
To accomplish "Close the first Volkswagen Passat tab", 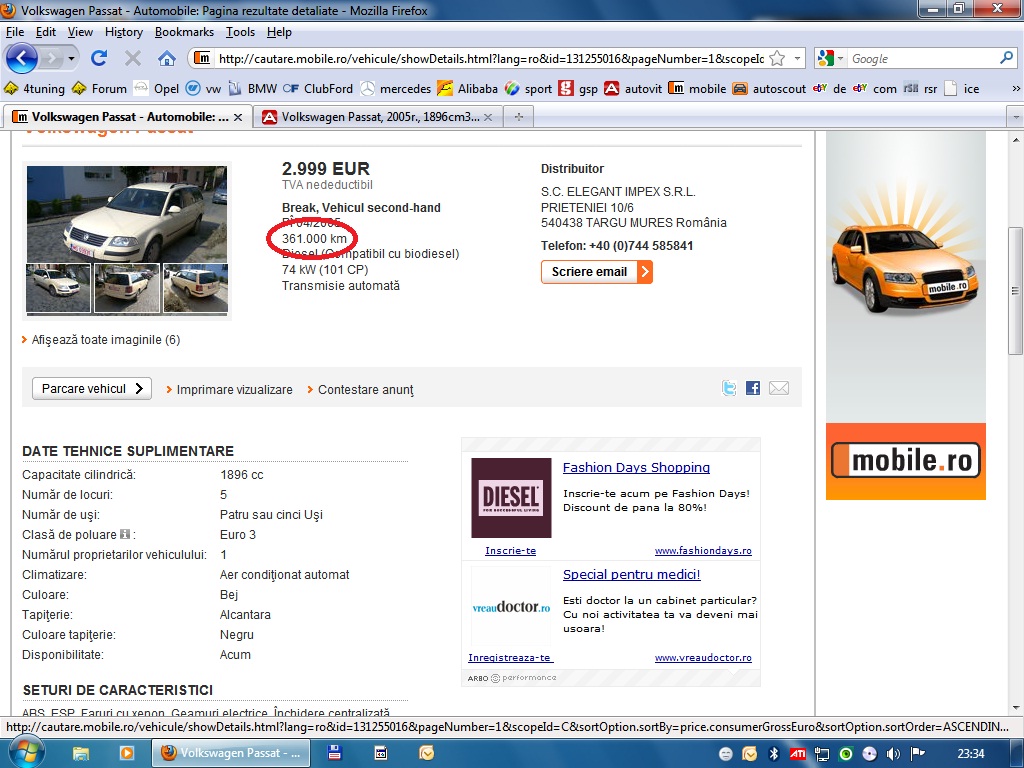I will [x=238, y=118].
